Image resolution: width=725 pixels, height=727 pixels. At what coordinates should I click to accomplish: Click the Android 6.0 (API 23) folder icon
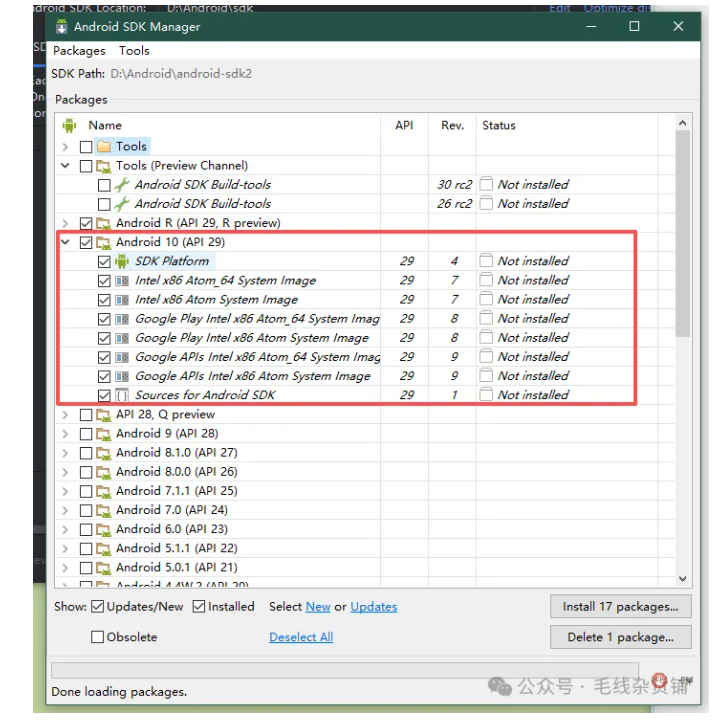(103, 529)
